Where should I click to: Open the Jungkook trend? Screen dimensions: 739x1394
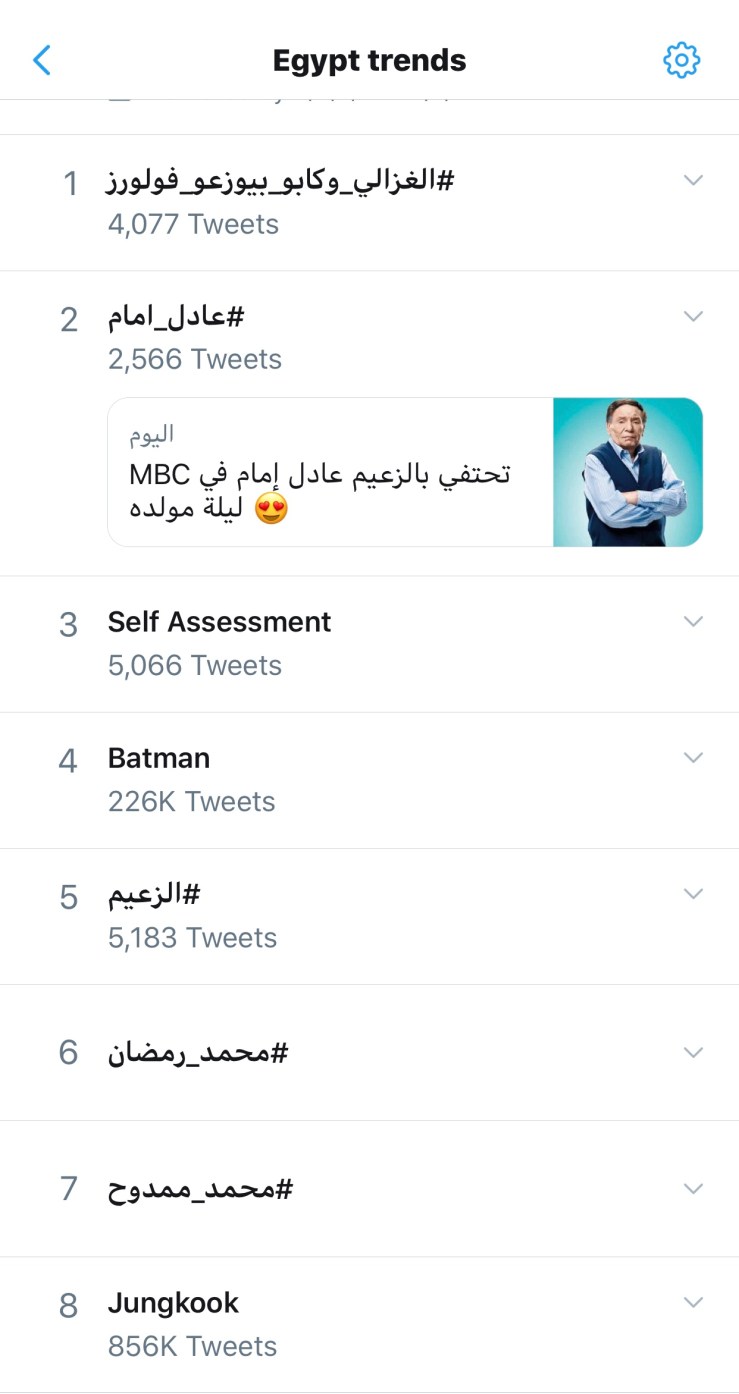(x=173, y=1304)
